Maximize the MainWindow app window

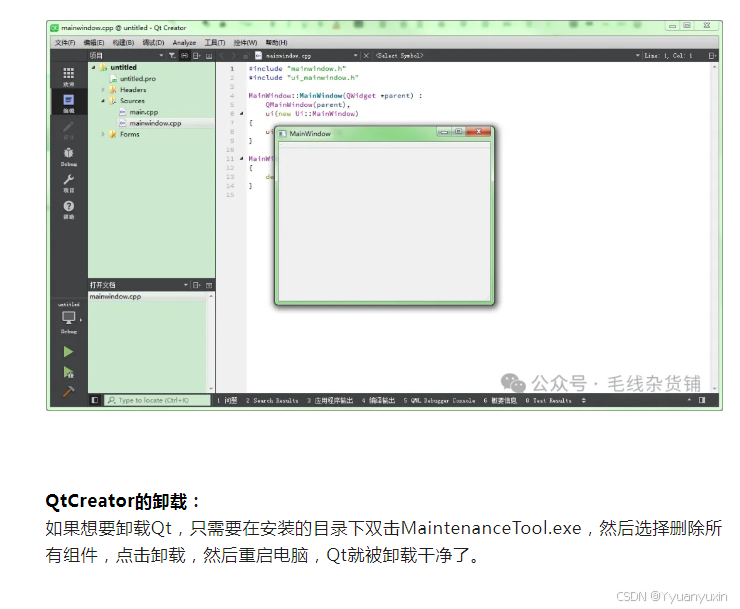458,131
